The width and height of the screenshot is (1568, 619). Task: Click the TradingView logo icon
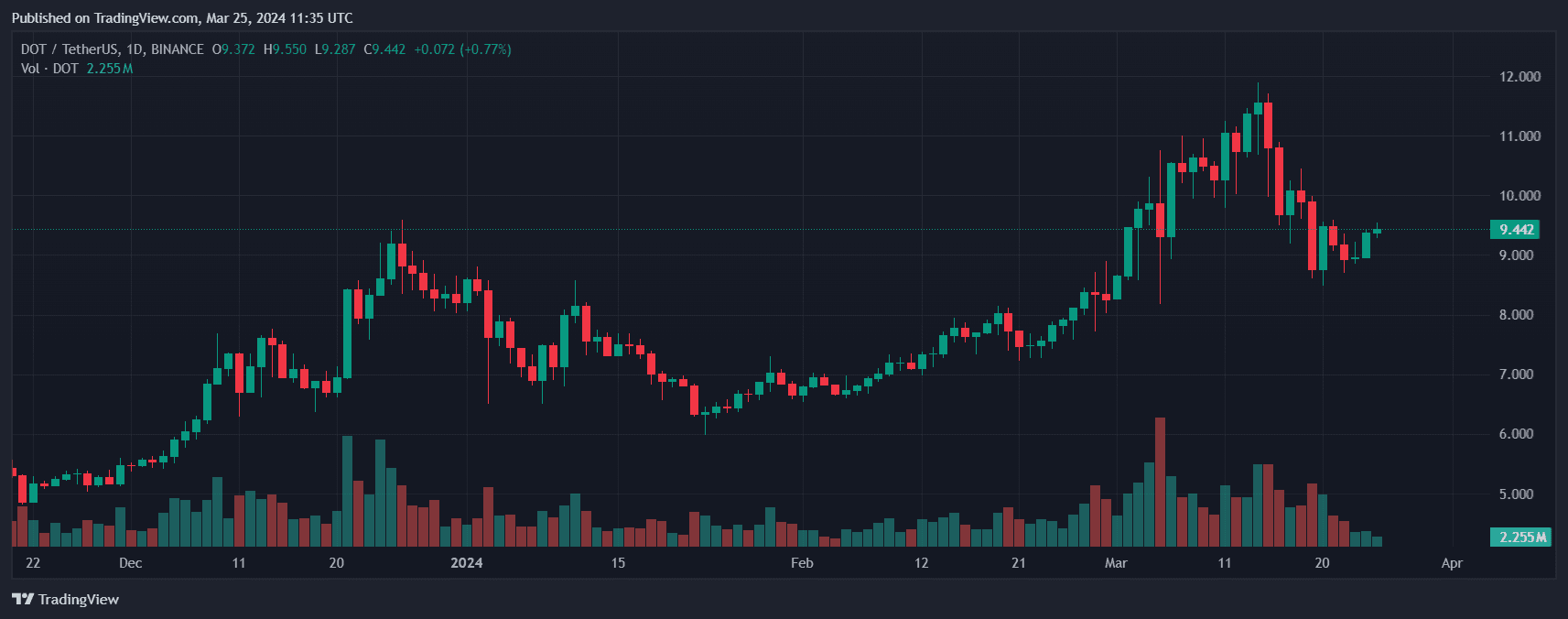tap(23, 600)
